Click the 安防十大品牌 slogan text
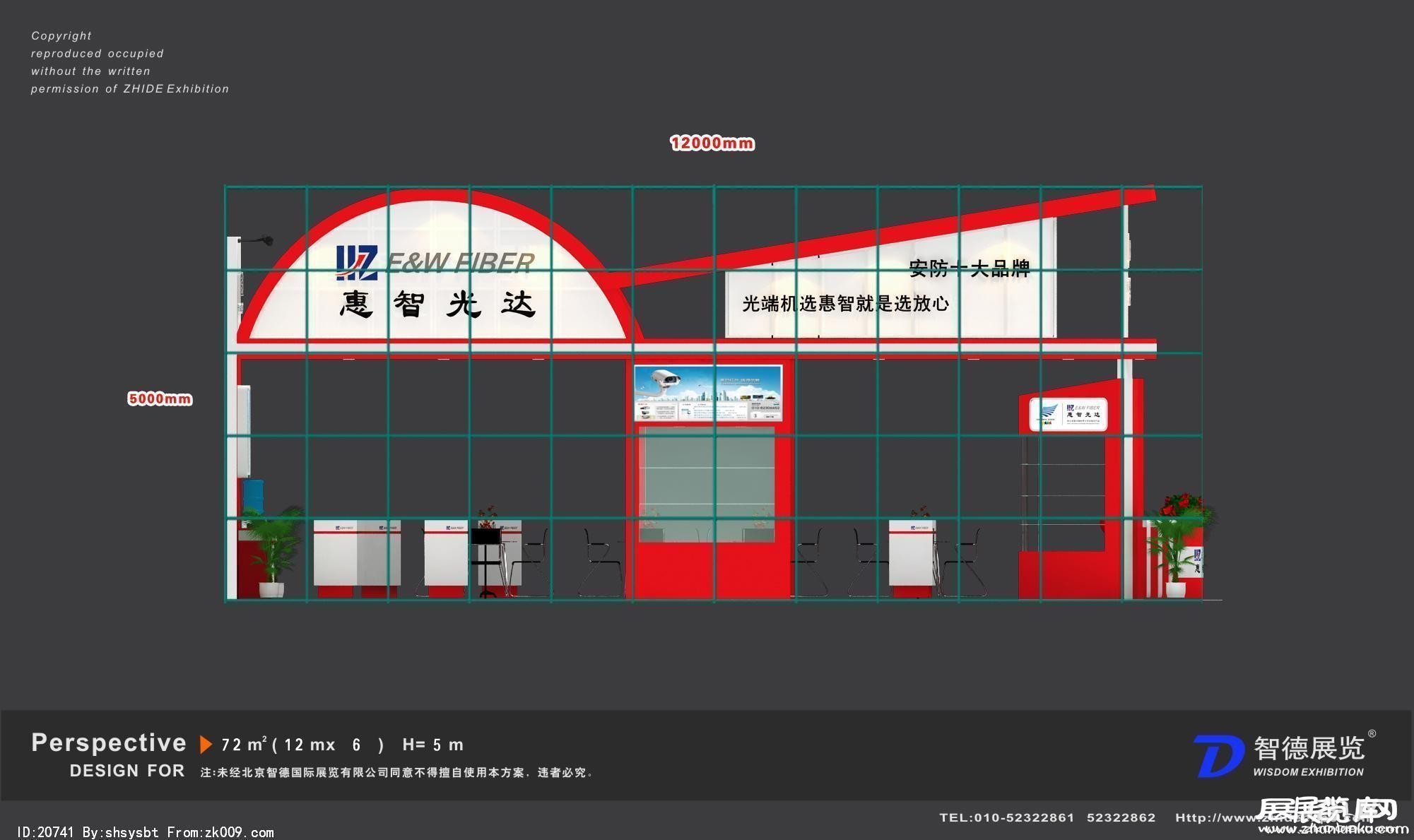1414x840 pixels. (969, 268)
